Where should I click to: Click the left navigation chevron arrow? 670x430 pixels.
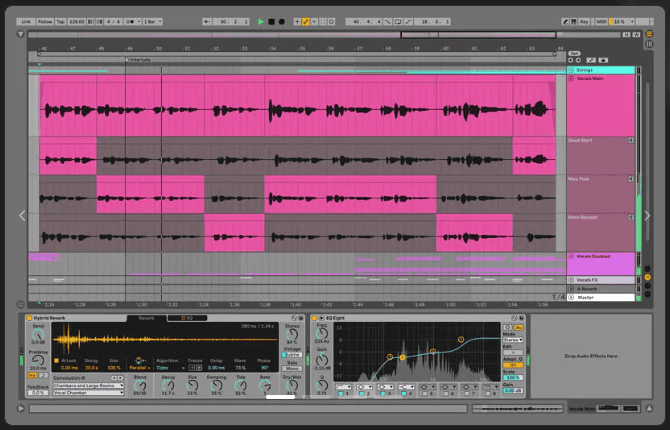22,216
